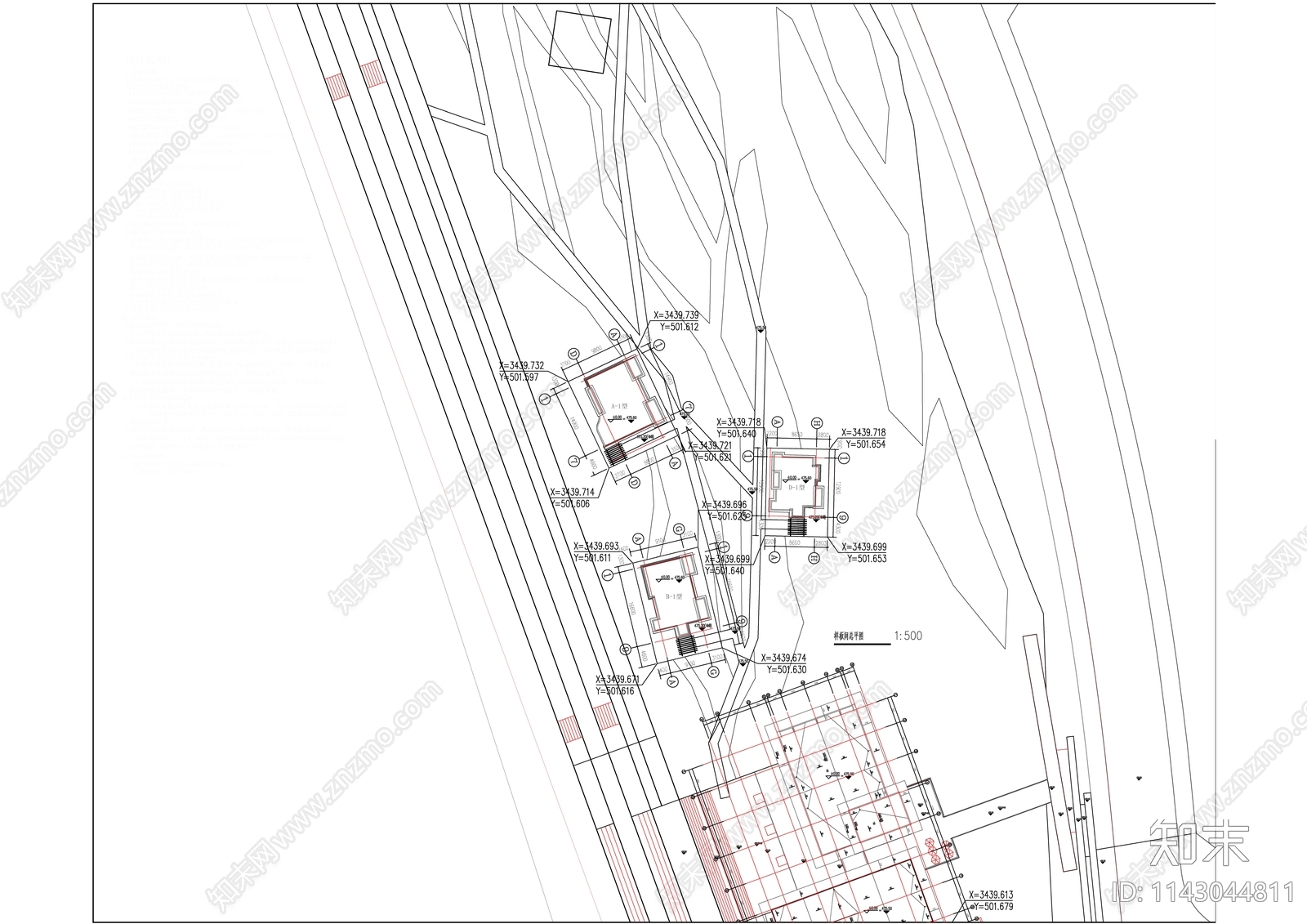Click the 16600 dimension beside building B-1
This screenshot has width=1307, height=924.
tap(631, 608)
